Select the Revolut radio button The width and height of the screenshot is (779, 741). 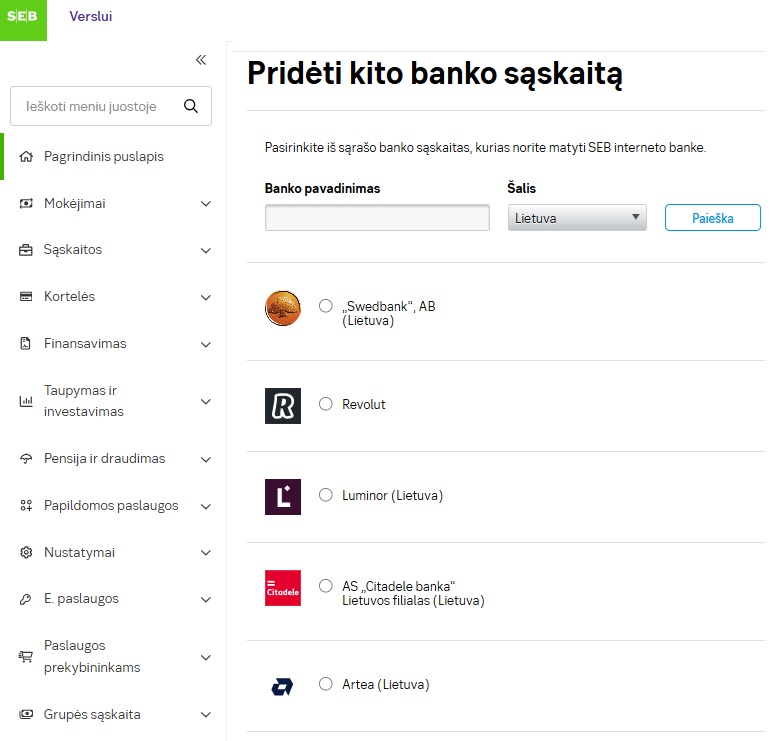pyautogui.click(x=326, y=404)
